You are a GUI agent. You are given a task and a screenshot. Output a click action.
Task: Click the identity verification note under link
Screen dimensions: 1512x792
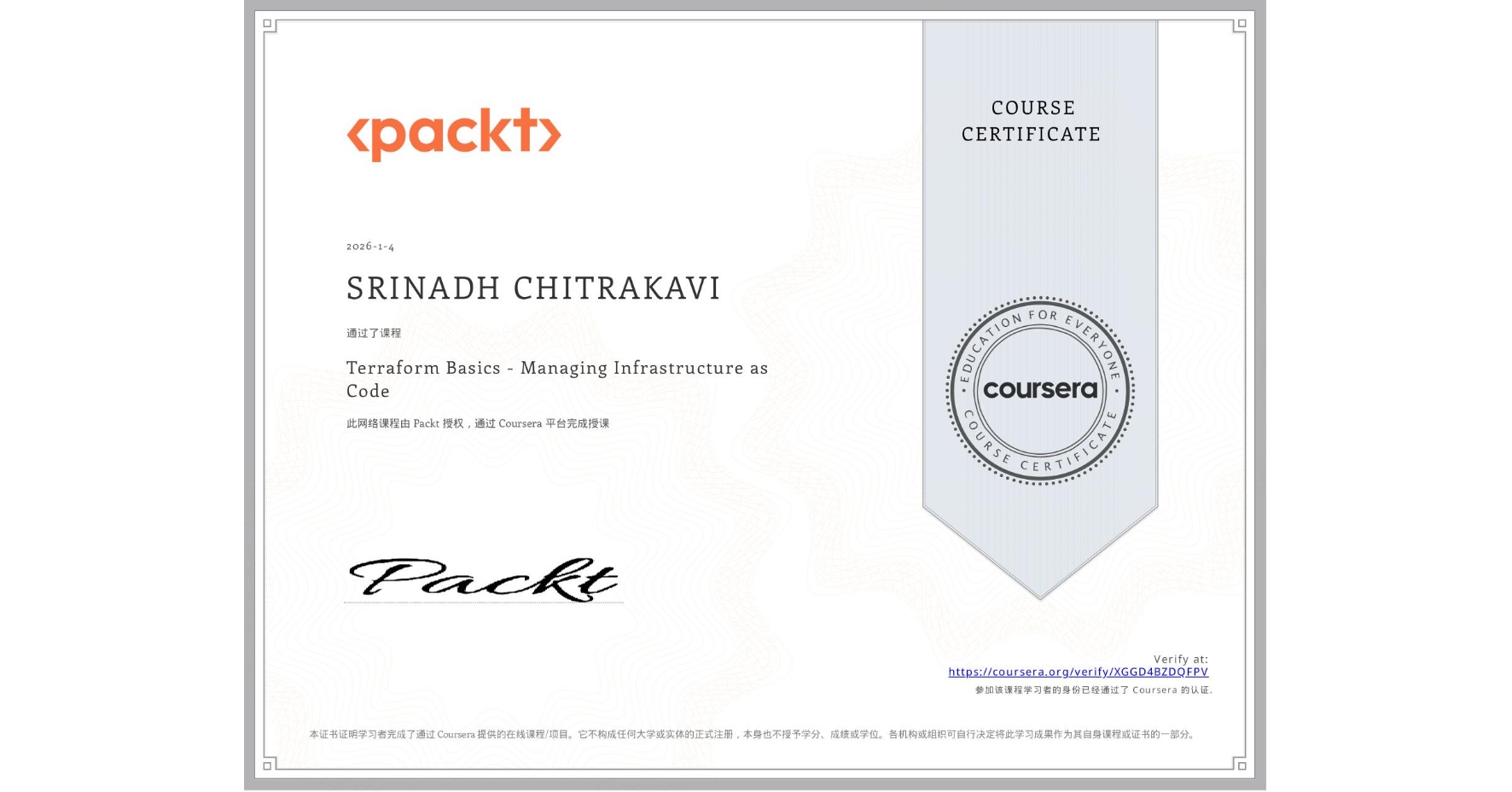pyautogui.click(x=1094, y=690)
